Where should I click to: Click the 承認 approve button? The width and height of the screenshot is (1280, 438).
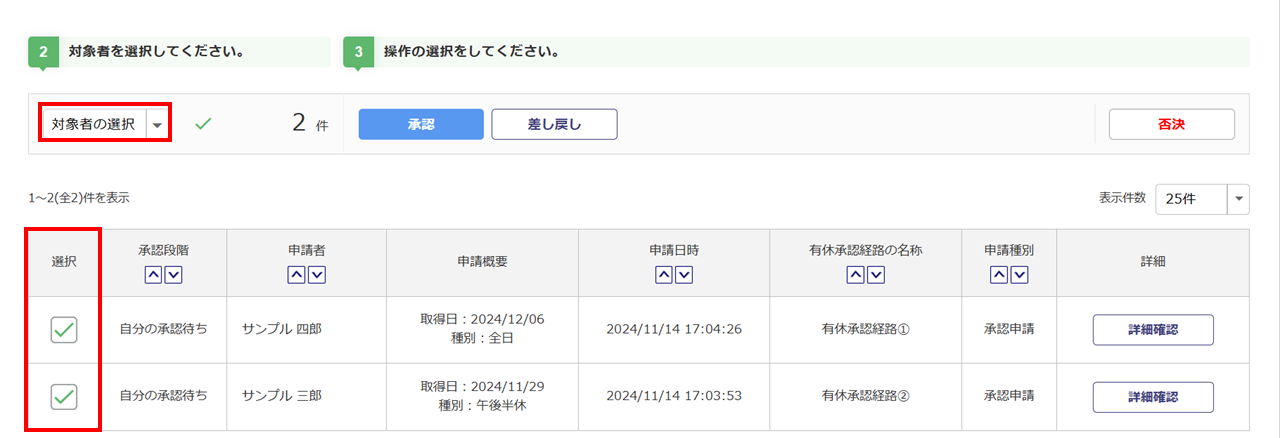tap(421, 124)
